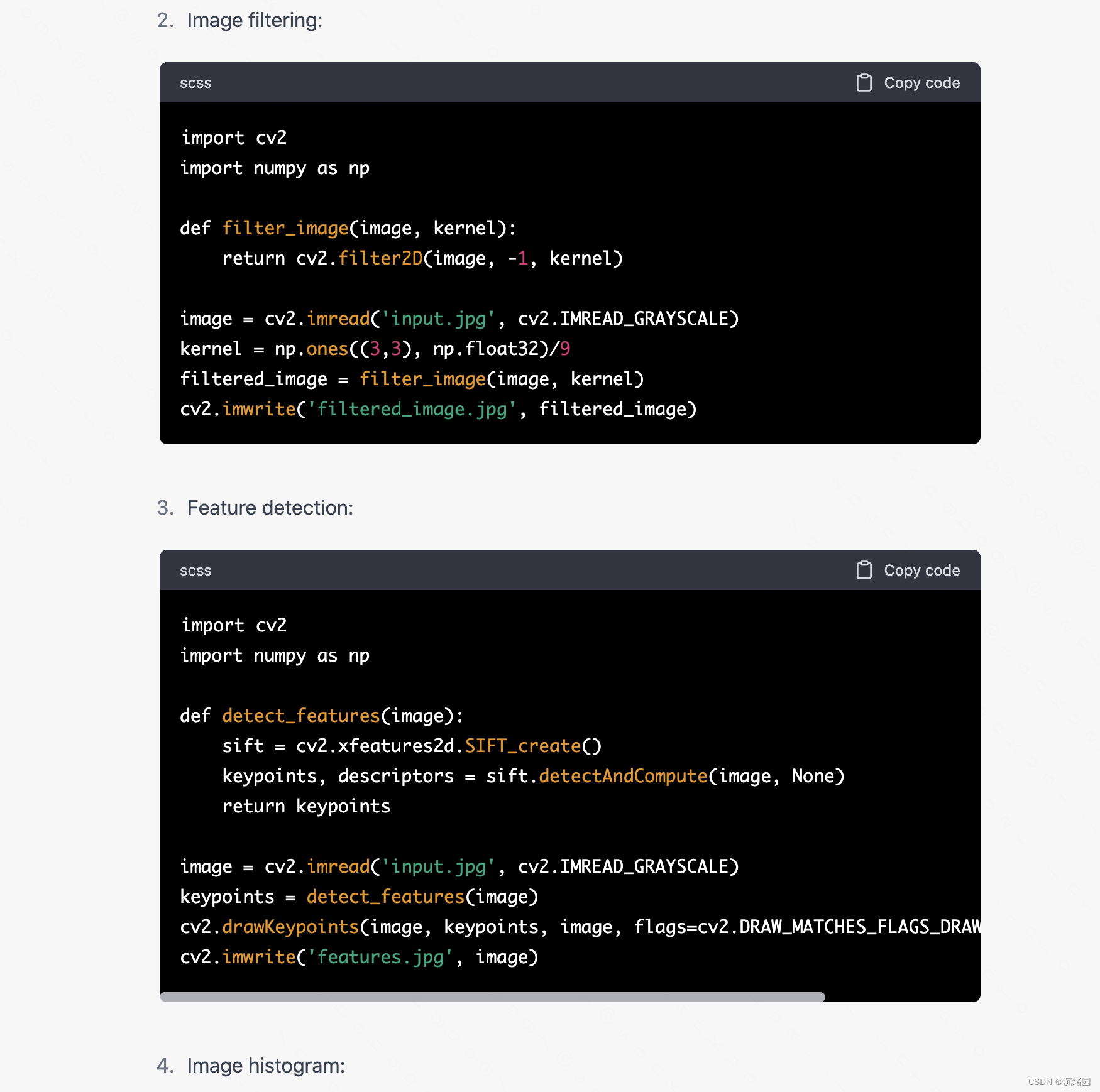Click 'keypoints, descriptors = sift.detectAndCompute' line
The image size is (1100, 1092).
[533, 776]
